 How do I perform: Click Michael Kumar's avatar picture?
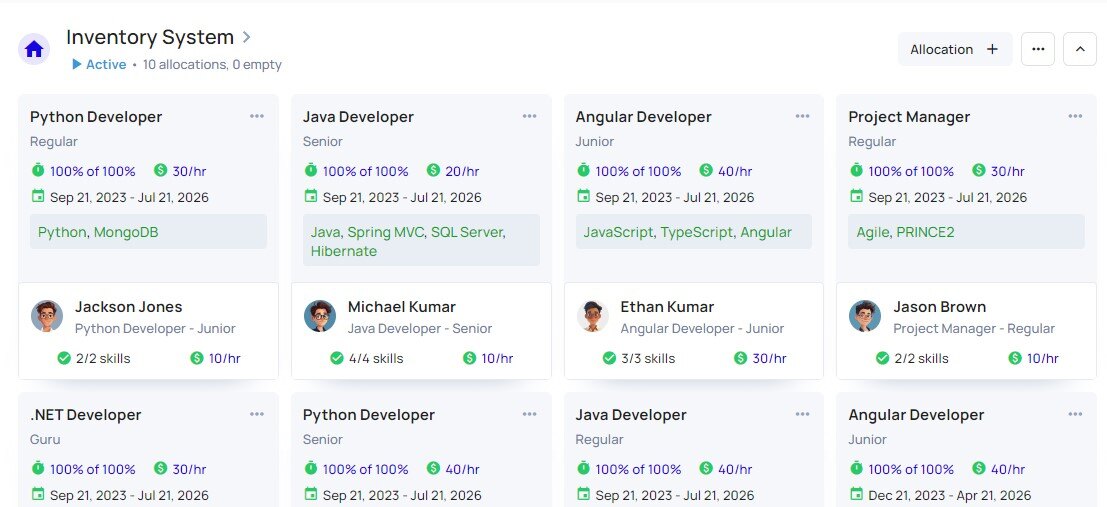pyautogui.click(x=320, y=316)
